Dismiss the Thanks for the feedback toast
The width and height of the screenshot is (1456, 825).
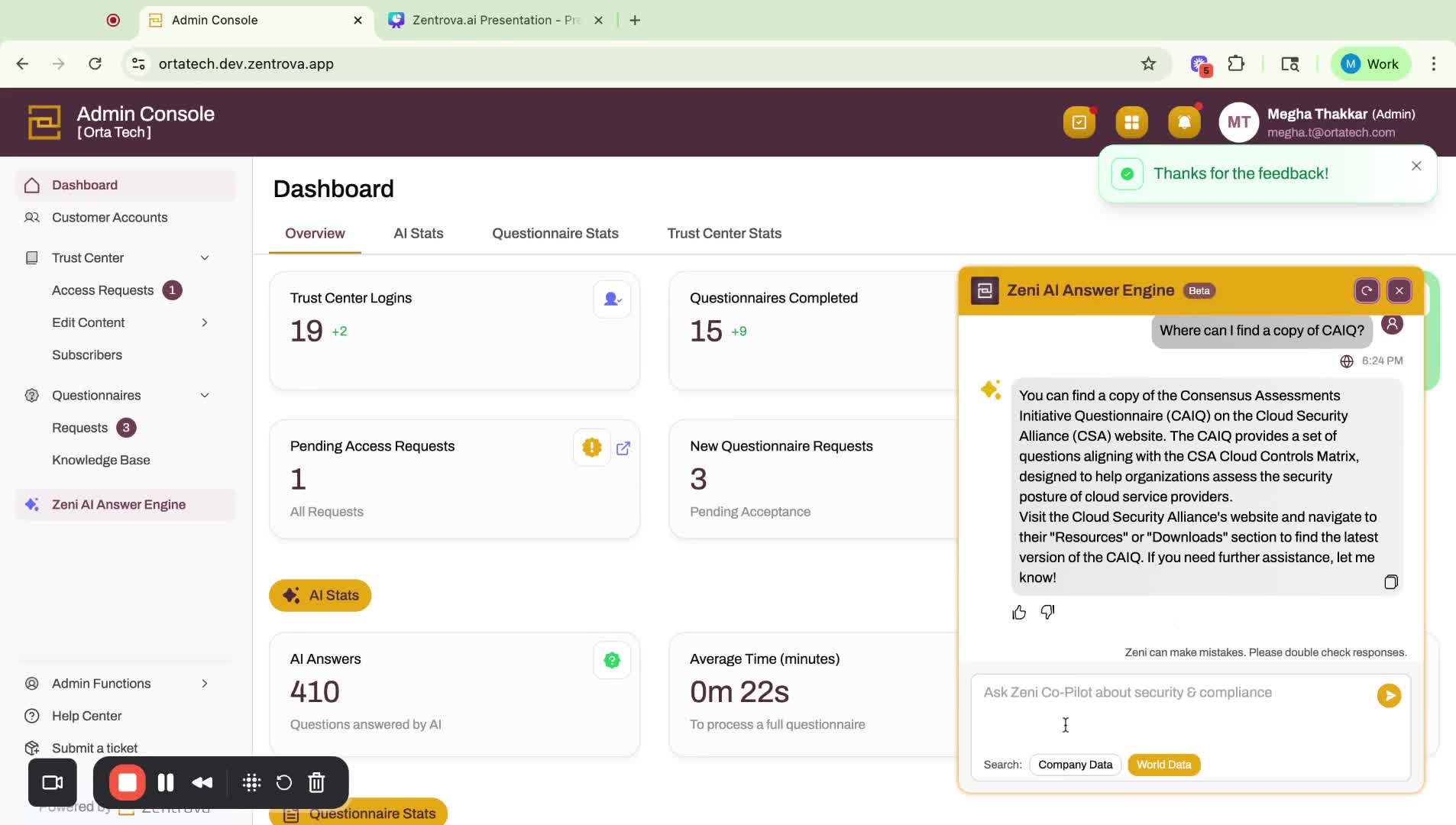coord(1416,166)
